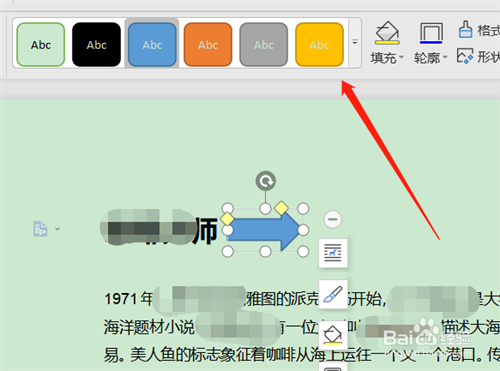Apply the blue Abc shape style

[x=152, y=44]
